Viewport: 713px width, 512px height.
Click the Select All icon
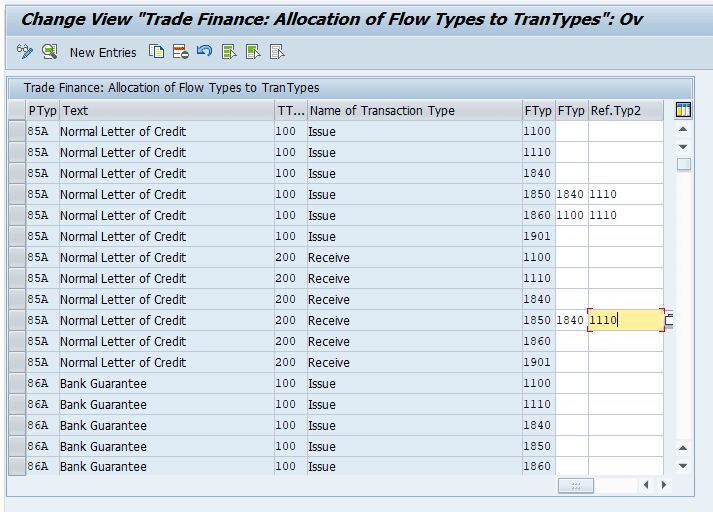[x=229, y=52]
